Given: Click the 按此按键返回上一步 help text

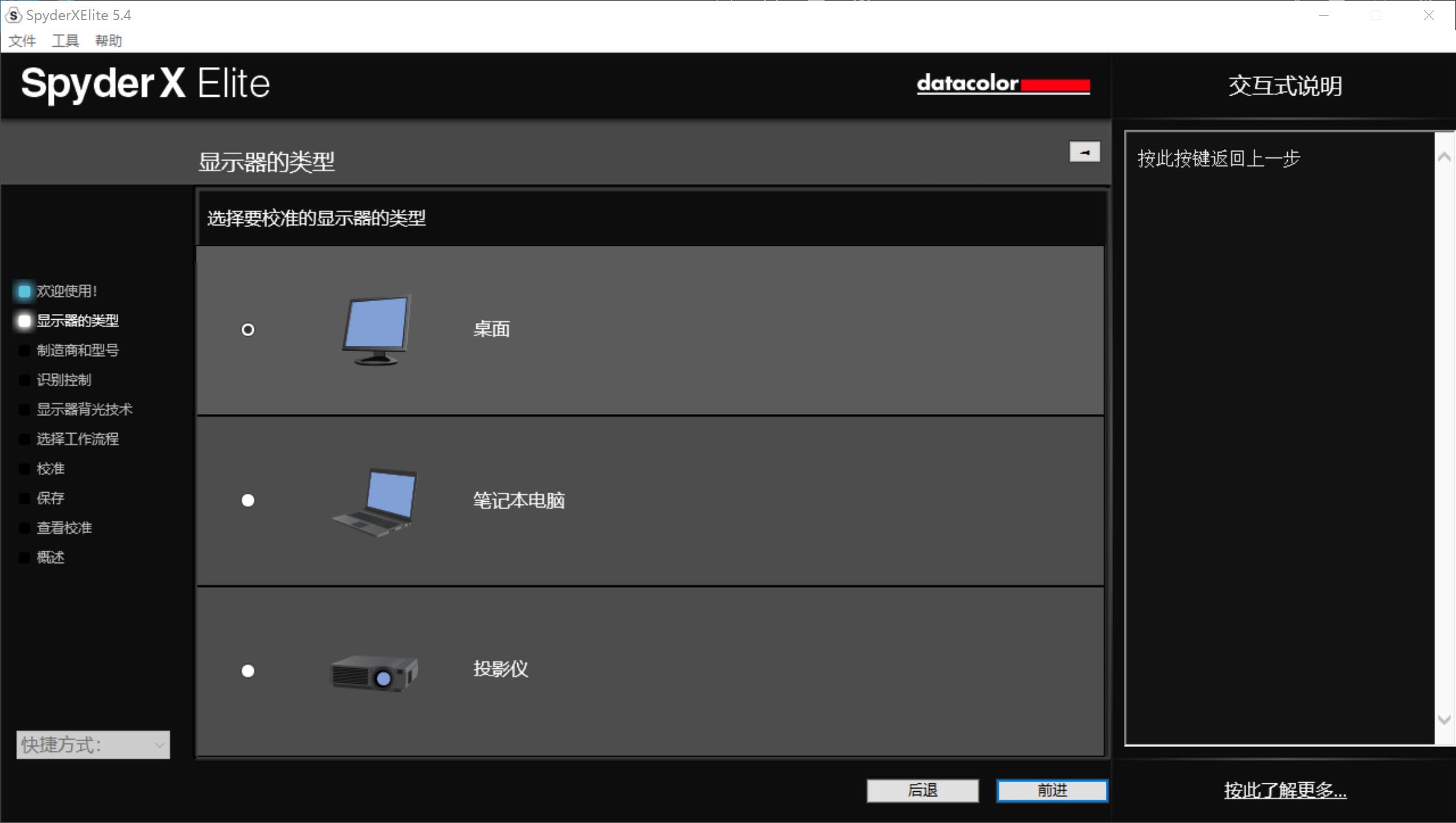Looking at the screenshot, I should (1219, 159).
